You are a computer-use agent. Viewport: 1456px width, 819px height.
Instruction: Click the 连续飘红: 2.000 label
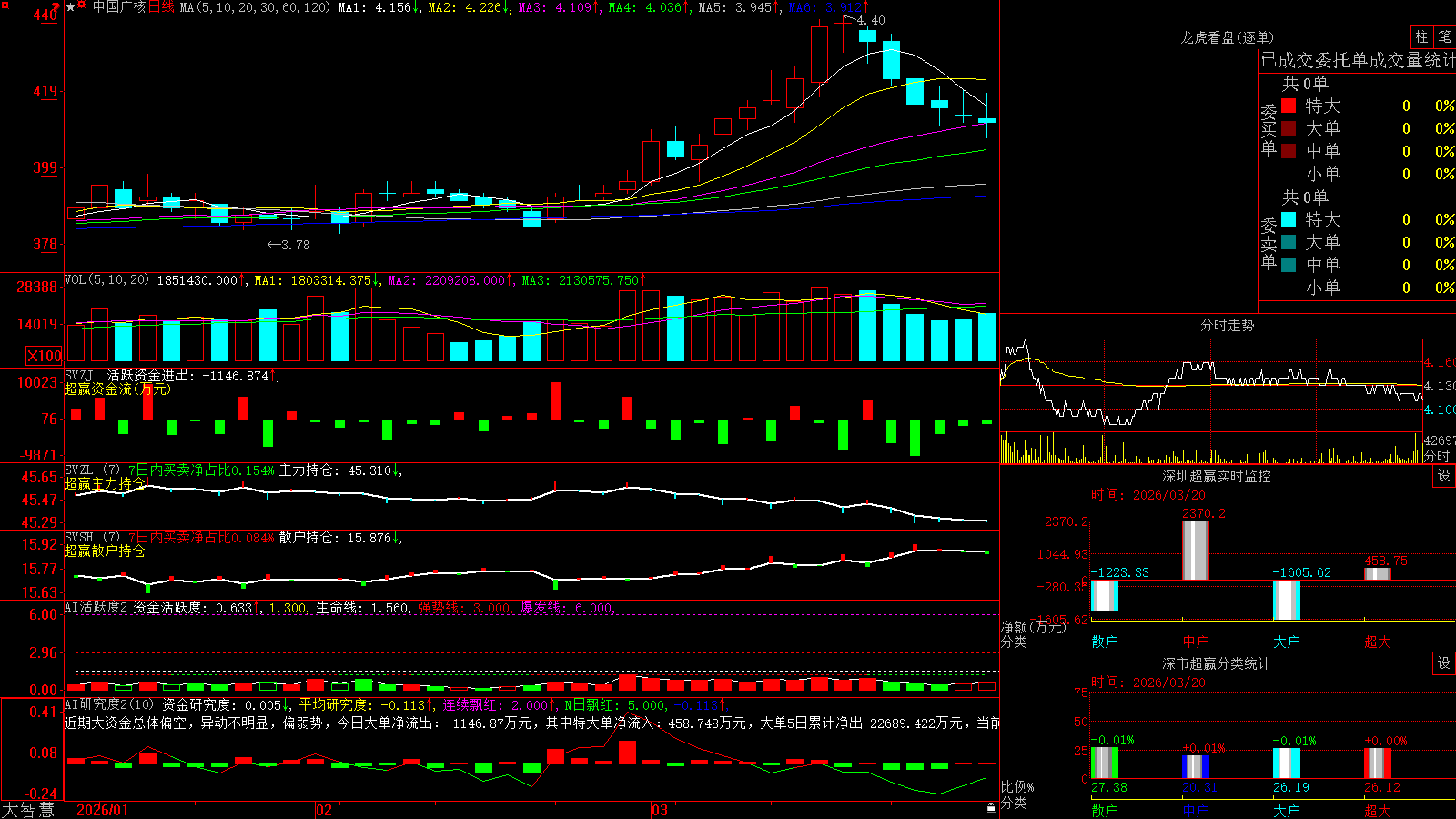499,704
